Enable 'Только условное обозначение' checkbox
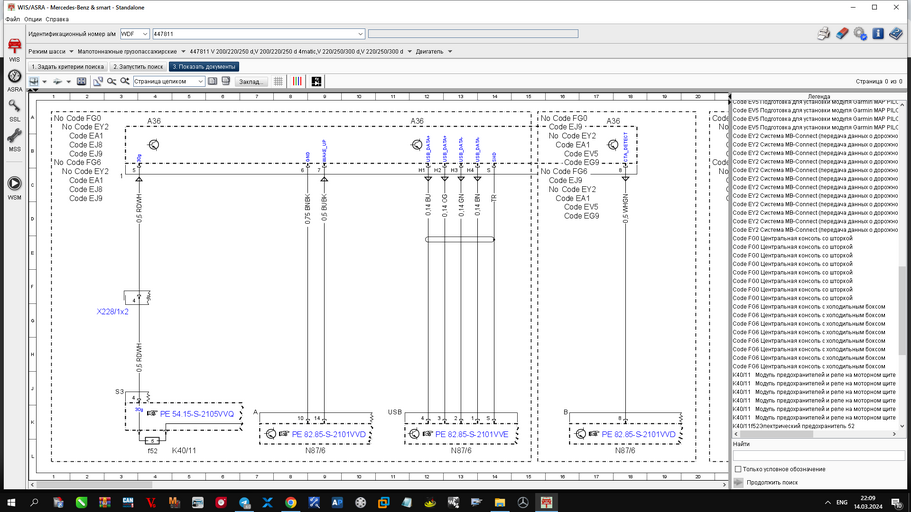 point(738,469)
